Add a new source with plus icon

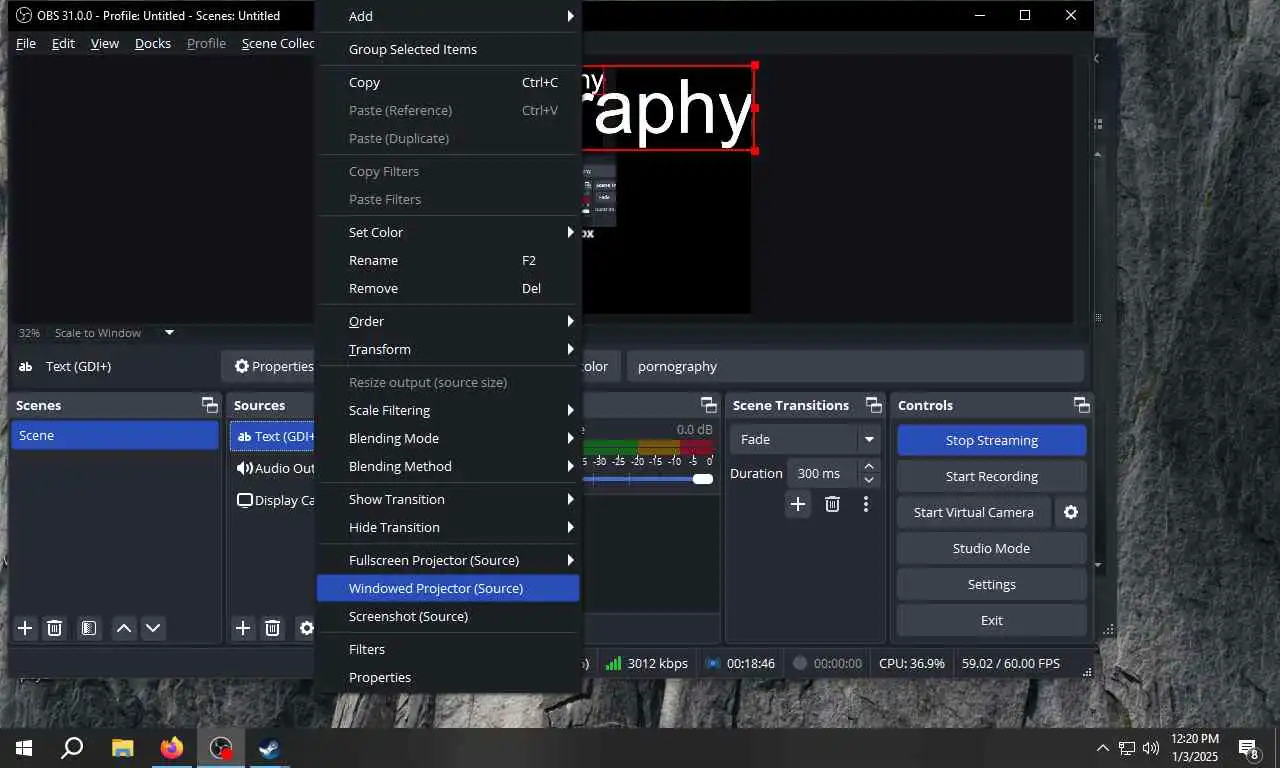tap(243, 628)
